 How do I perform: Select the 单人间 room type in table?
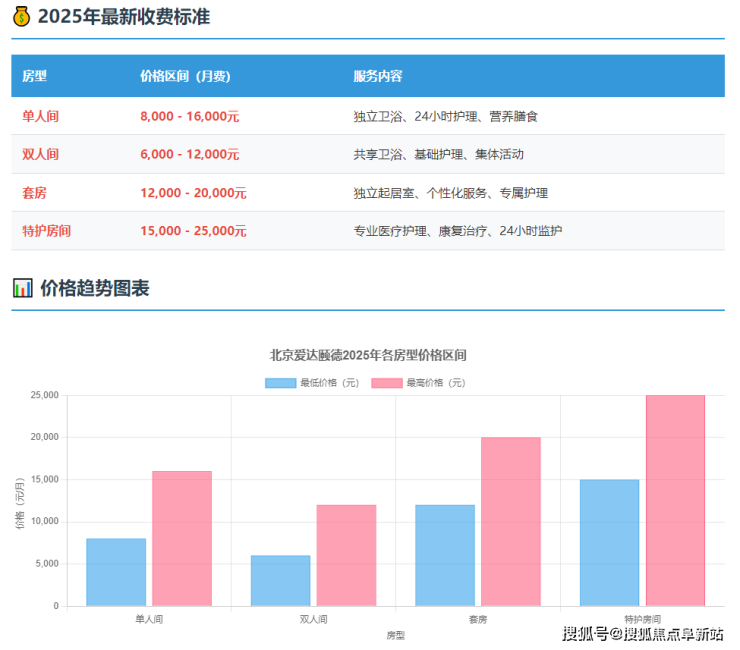point(41,116)
